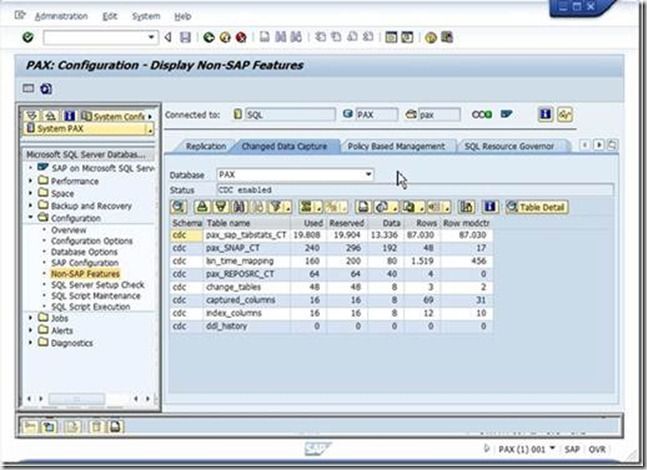
Task: Open the Help menu
Action: point(182,16)
